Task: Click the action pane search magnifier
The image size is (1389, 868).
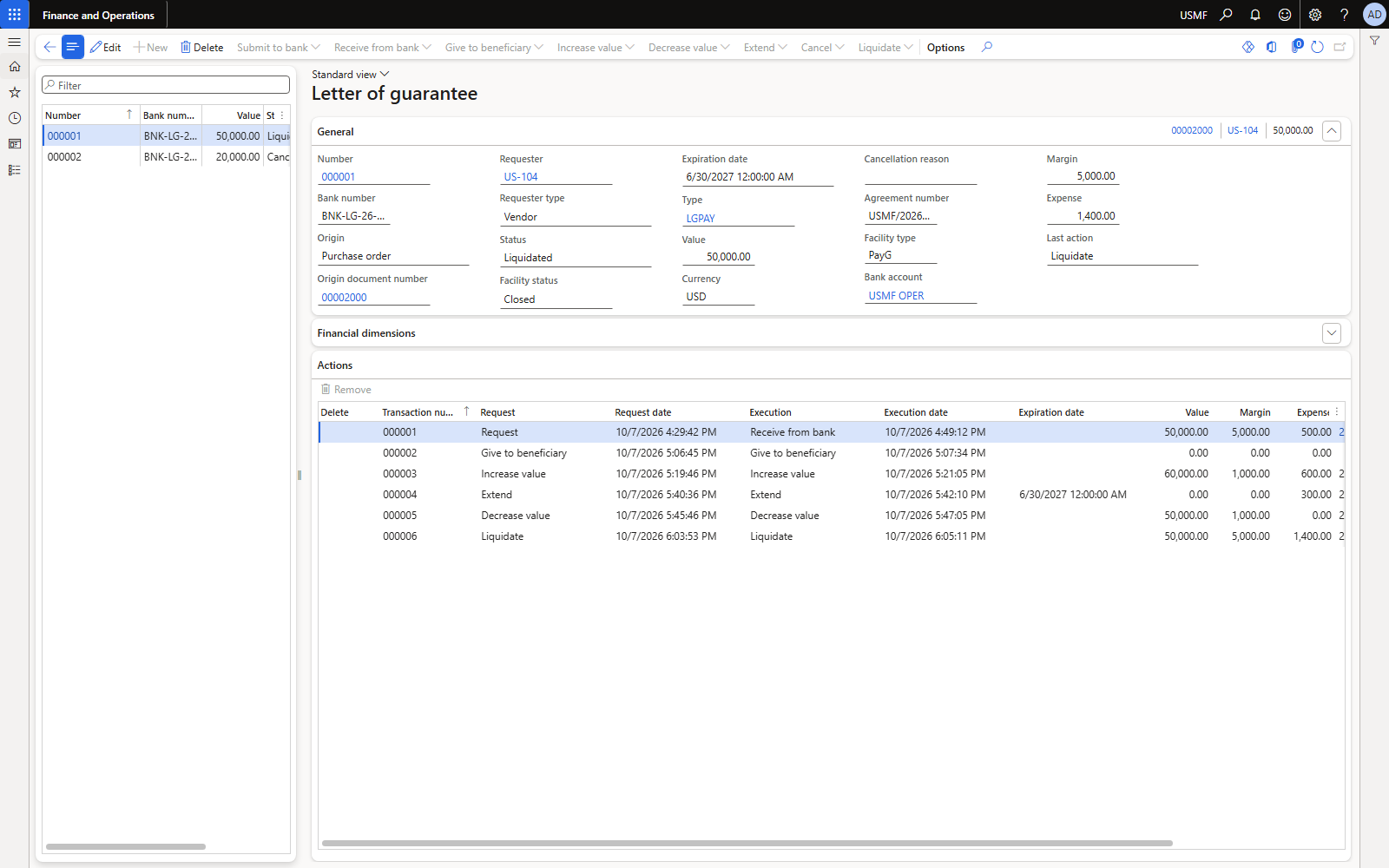Action: 987,47
